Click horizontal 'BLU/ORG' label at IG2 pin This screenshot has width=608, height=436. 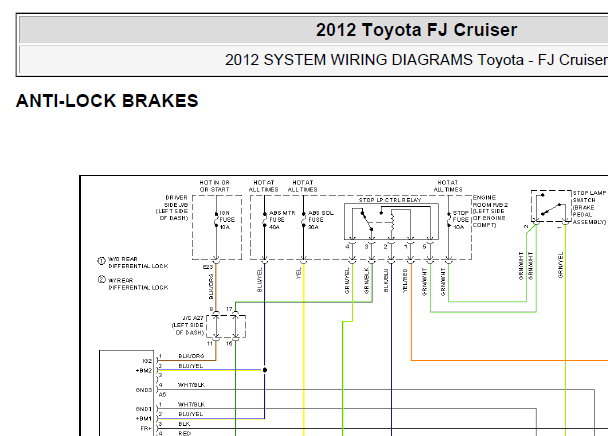click(191, 356)
